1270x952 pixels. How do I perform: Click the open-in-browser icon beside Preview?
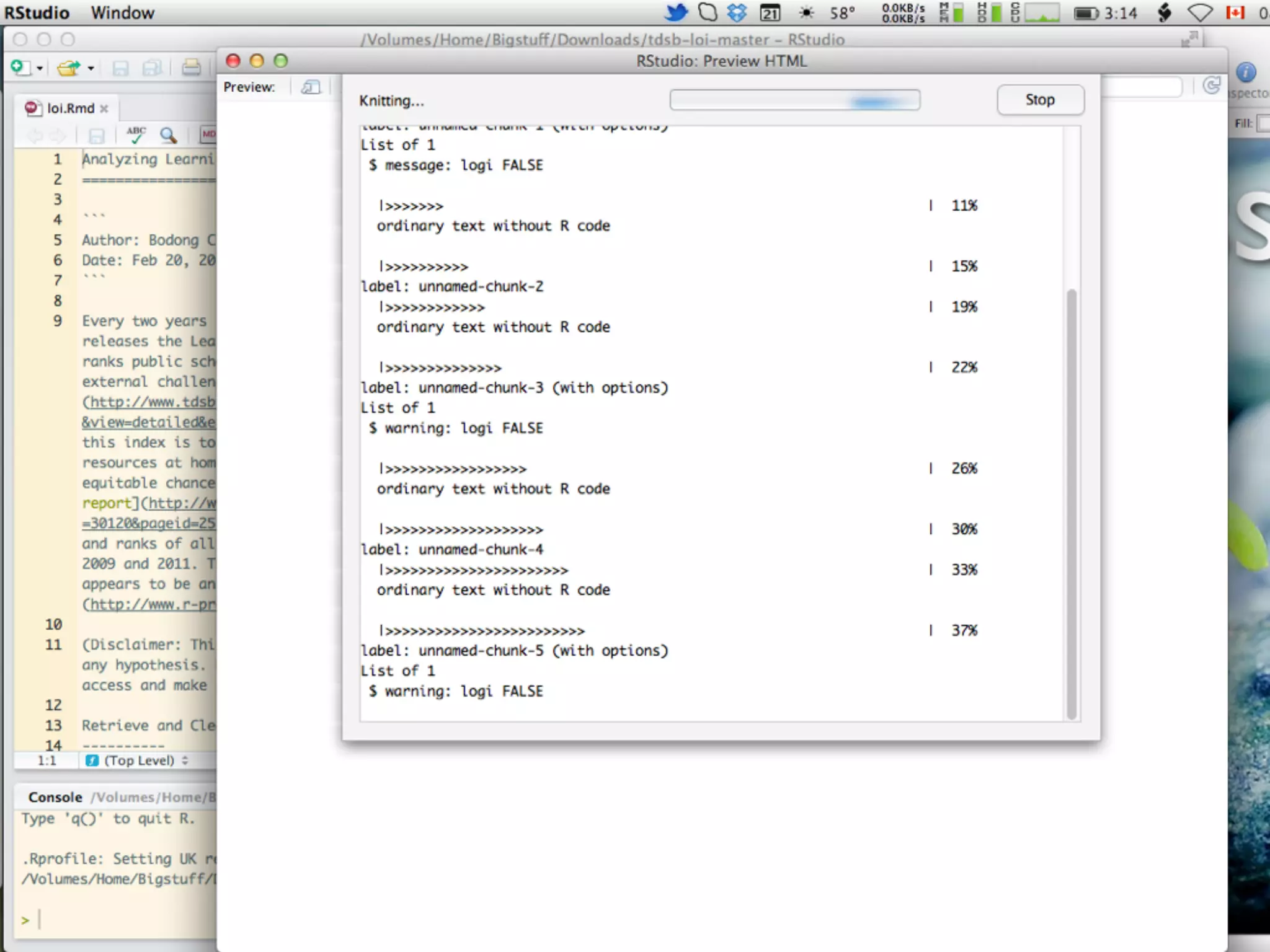point(310,87)
